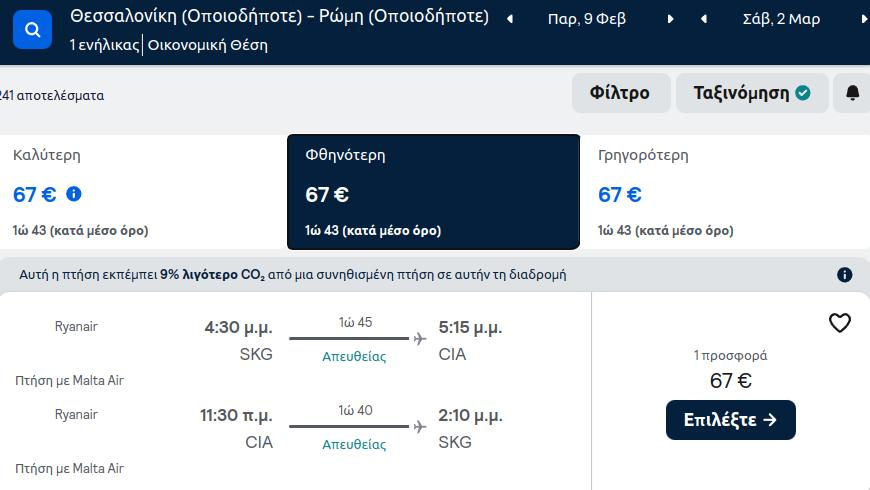Click the Επιλέξτε button for 67 € offer

(x=731, y=420)
